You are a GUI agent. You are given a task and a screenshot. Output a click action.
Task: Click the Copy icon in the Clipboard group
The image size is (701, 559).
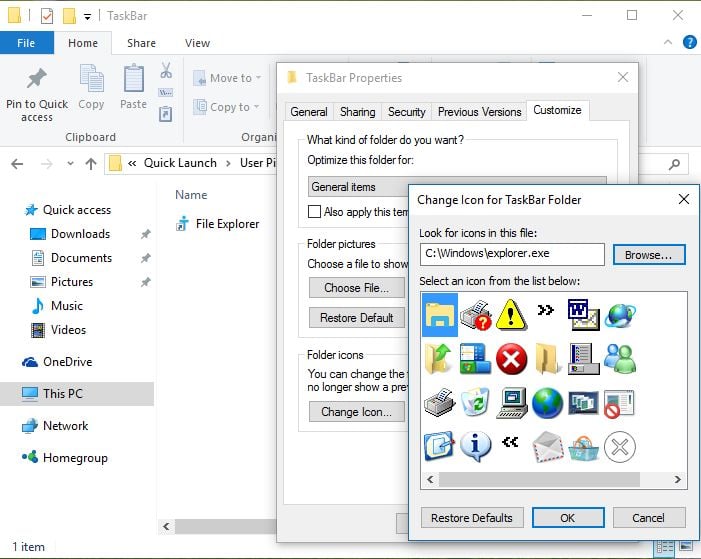click(x=91, y=87)
